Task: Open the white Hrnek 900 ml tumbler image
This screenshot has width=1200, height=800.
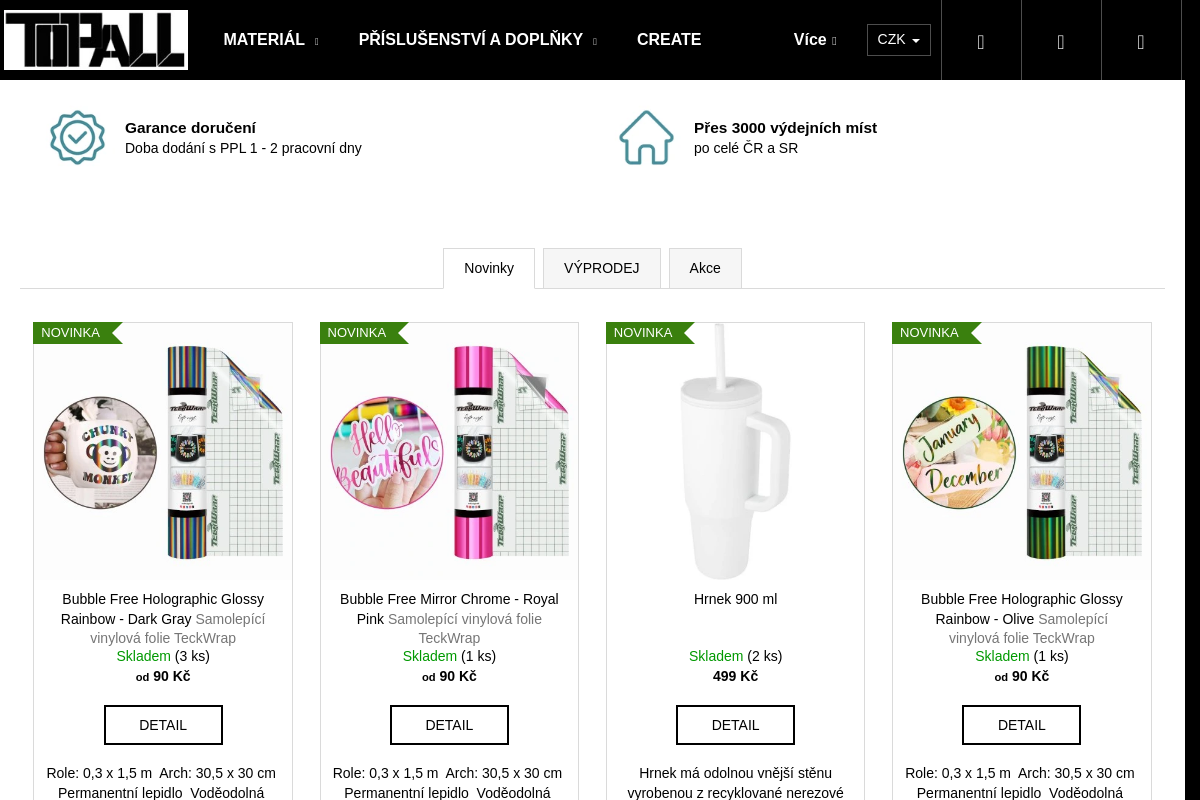Action: (x=735, y=452)
